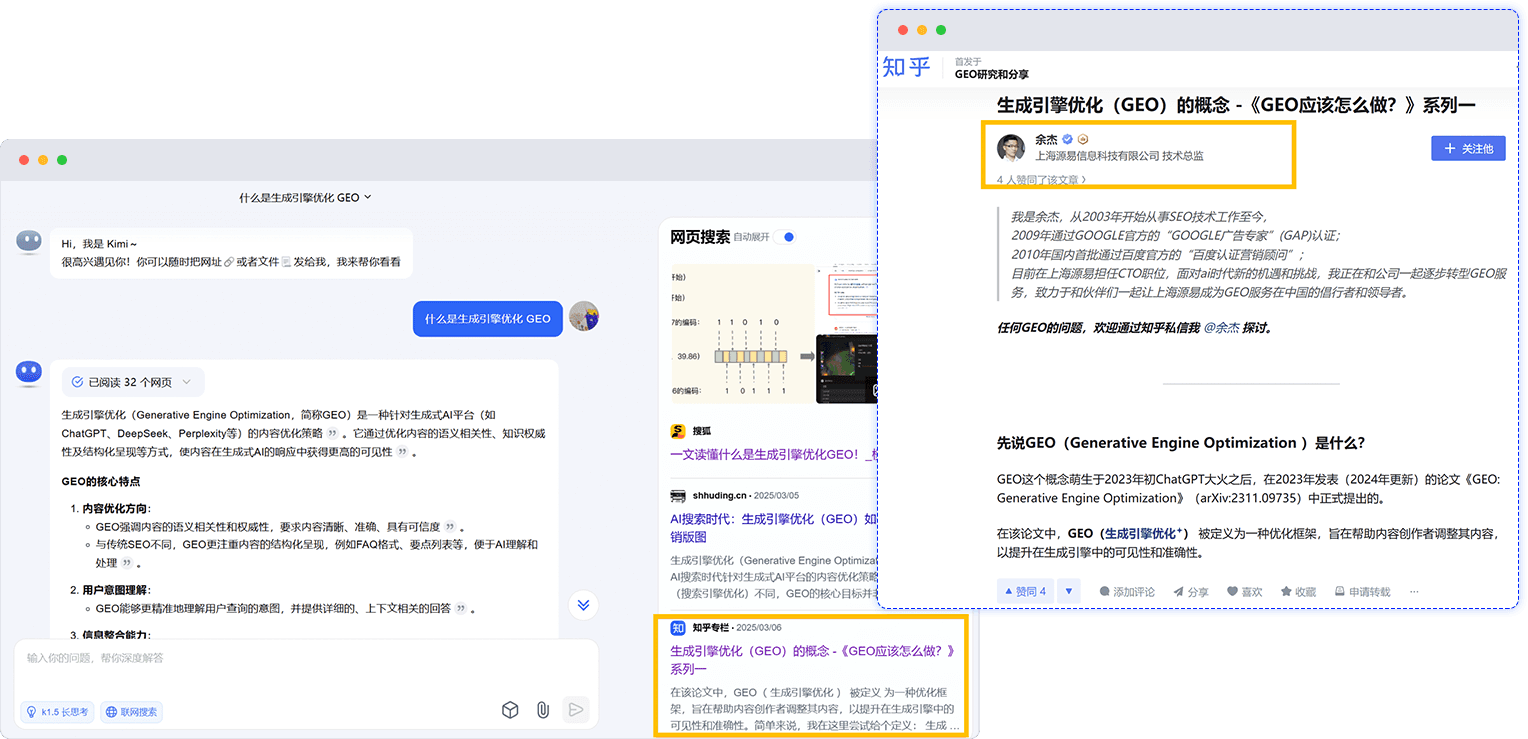Click the attachment paperclip icon in chat input
The width and height of the screenshot is (1528, 739).
point(543,710)
